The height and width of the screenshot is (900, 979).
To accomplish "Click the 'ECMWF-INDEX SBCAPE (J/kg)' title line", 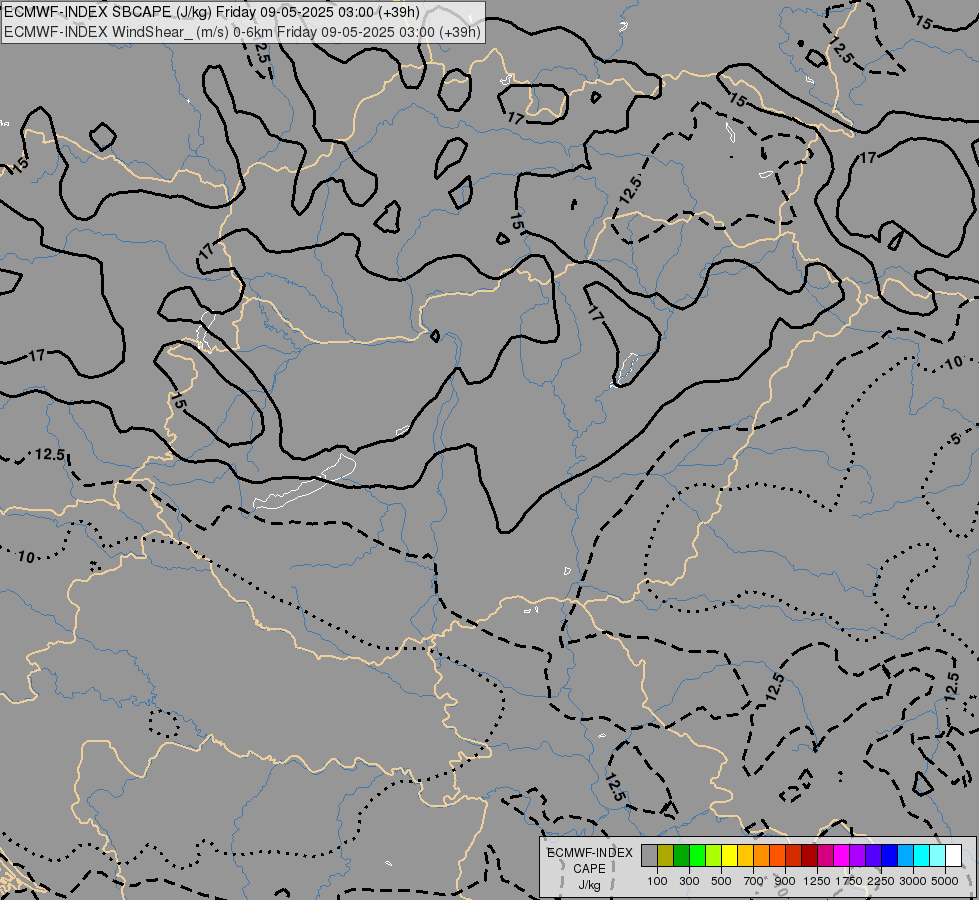I will (x=212, y=12).
